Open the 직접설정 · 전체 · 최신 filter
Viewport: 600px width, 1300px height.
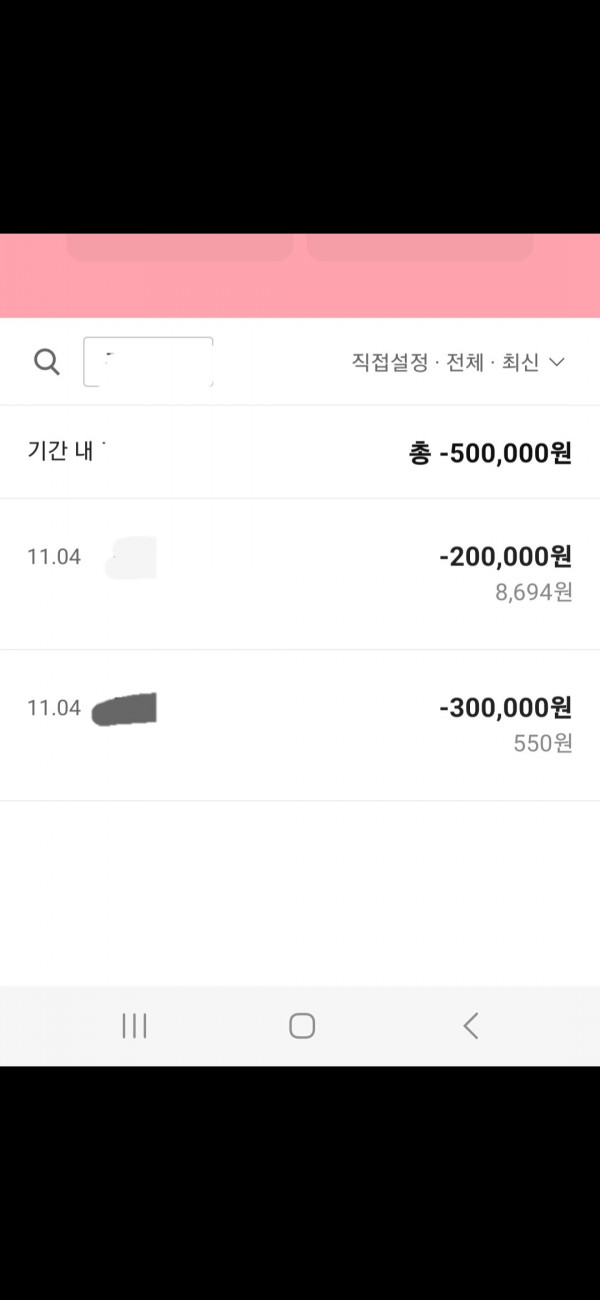458,362
